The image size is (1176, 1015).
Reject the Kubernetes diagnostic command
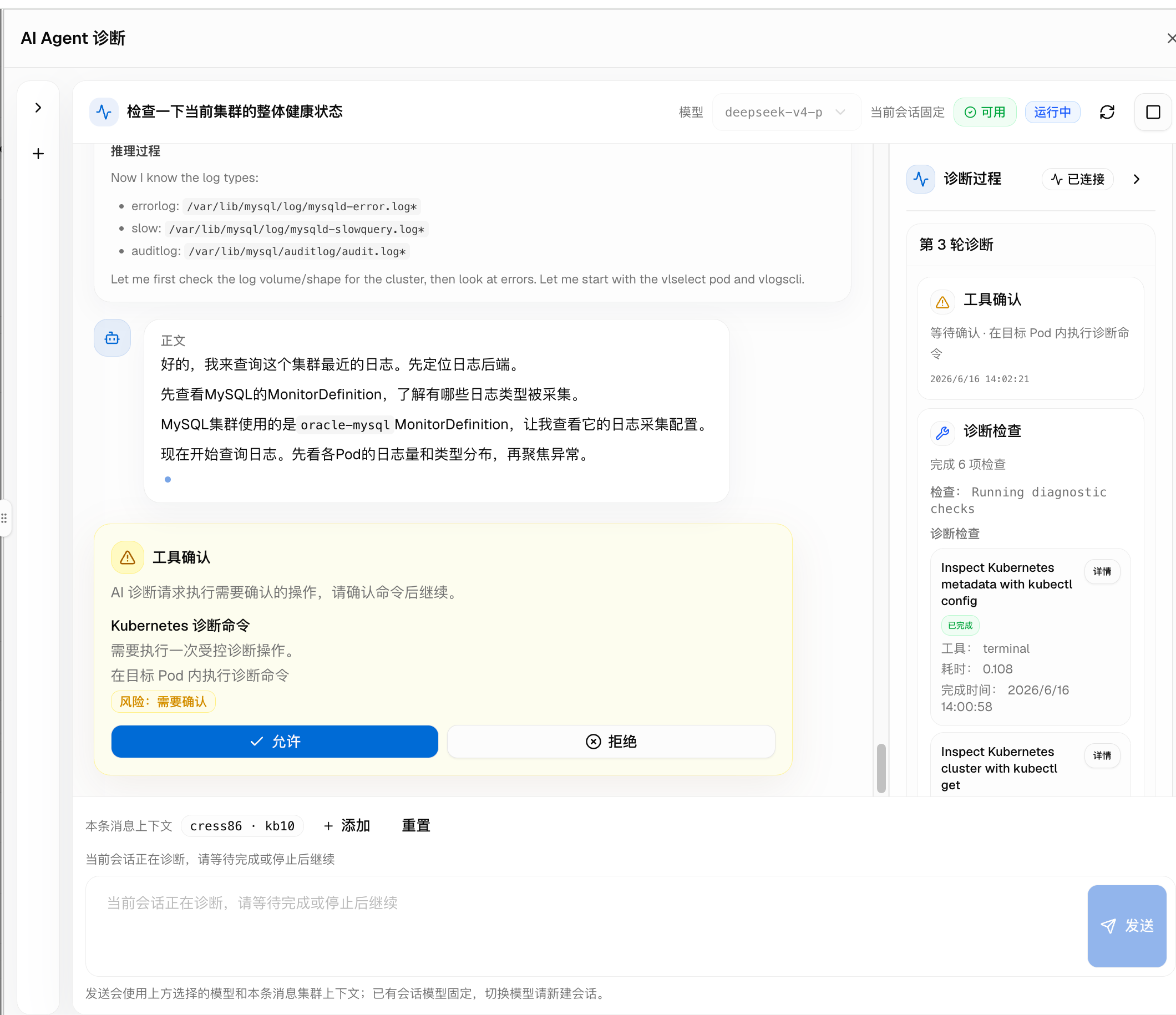[611, 742]
